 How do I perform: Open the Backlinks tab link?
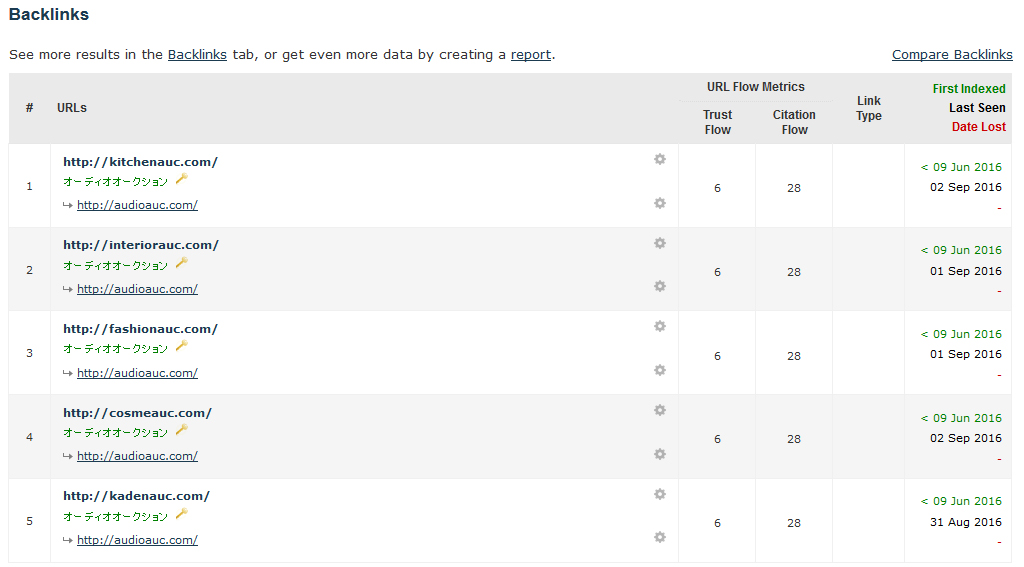click(197, 55)
